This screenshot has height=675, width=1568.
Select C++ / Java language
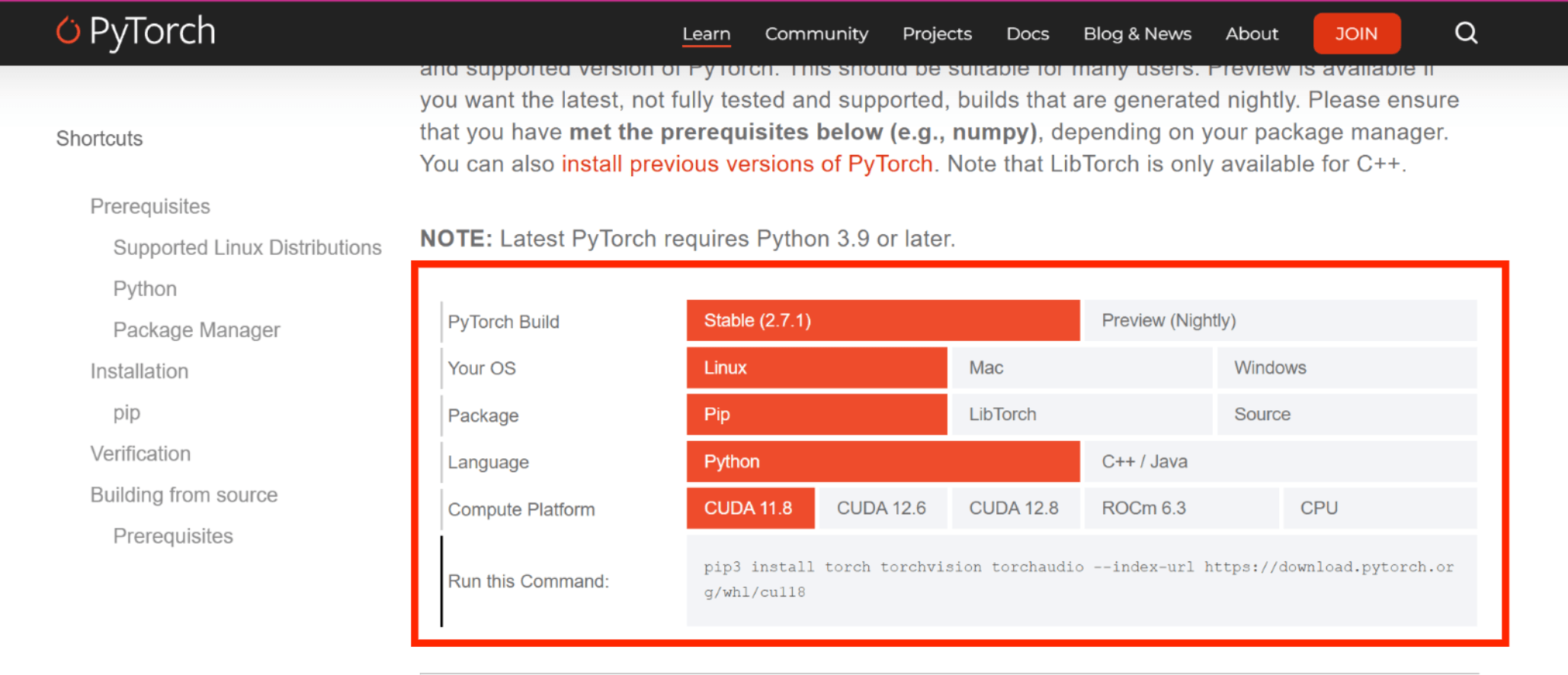coord(1280,461)
